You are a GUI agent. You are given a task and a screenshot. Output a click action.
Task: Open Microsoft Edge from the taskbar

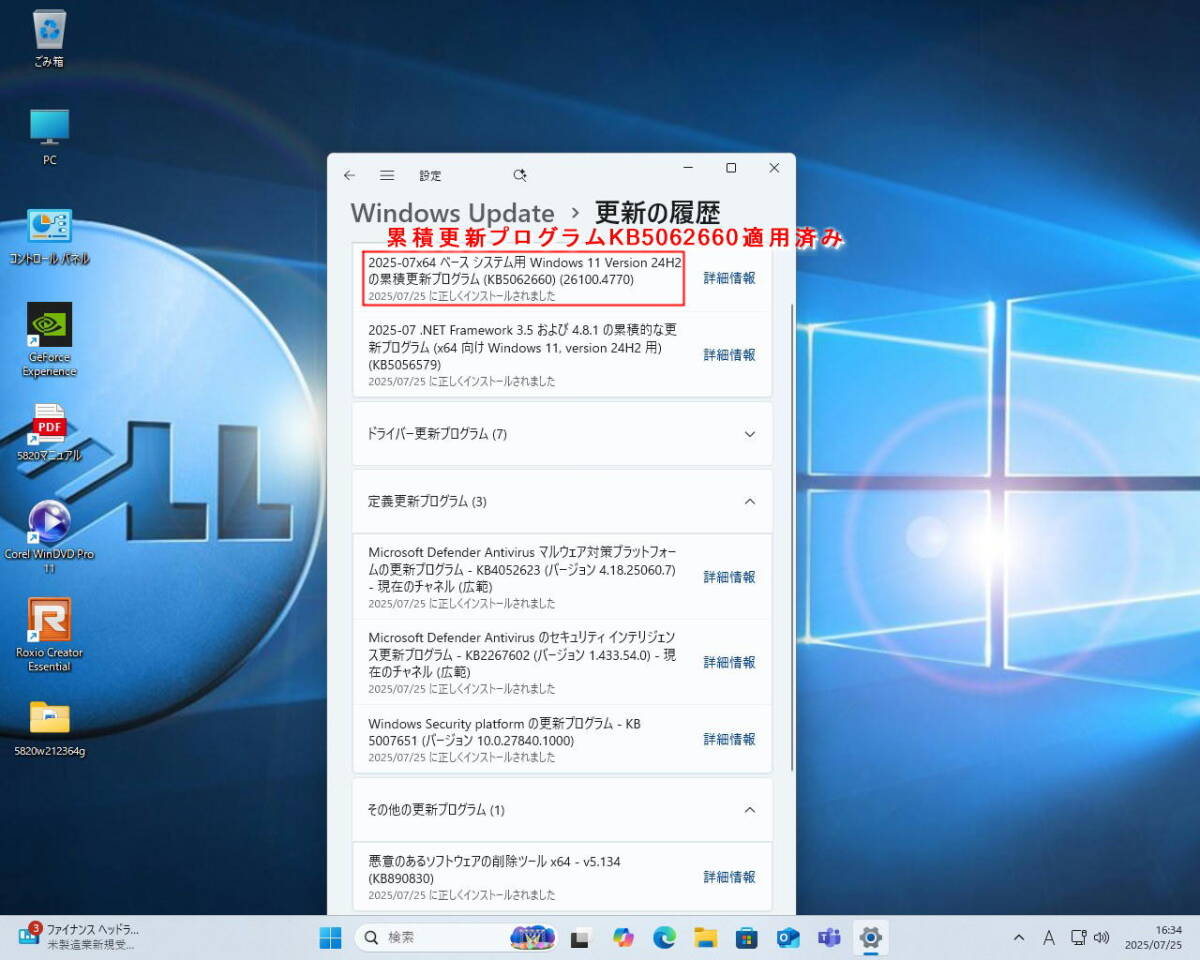click(x=664, y=937)
